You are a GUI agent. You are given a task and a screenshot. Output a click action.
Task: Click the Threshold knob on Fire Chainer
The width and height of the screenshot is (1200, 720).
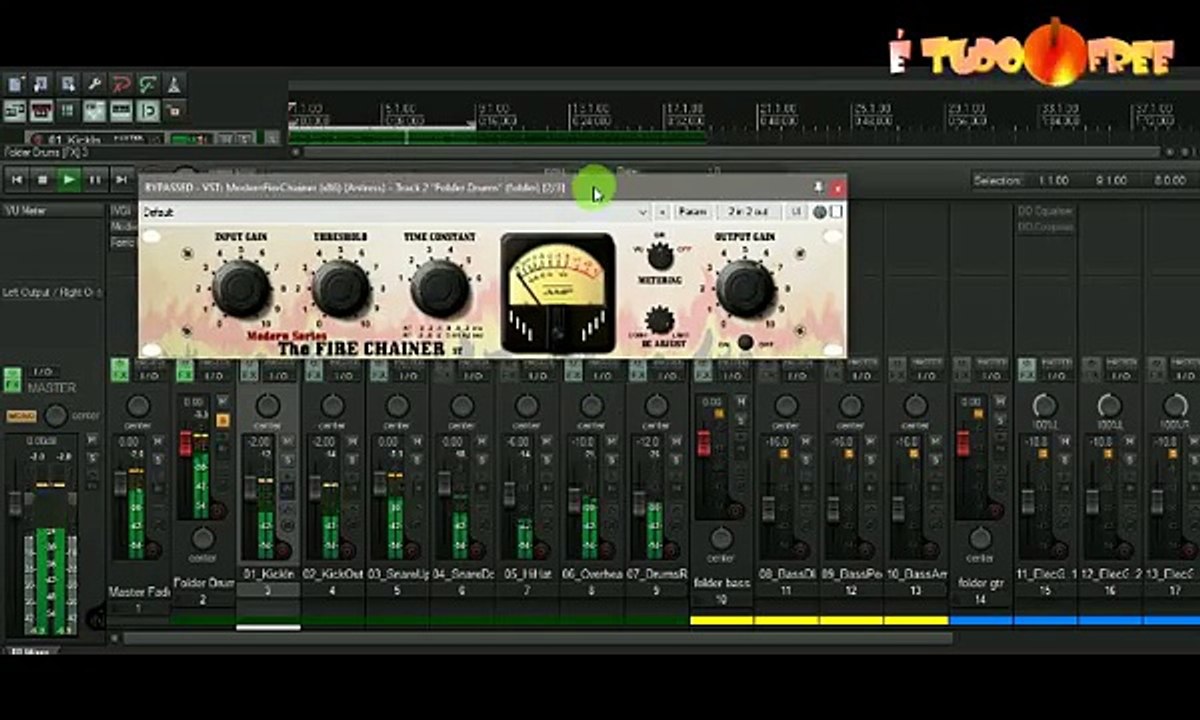[x=341, y=288]
